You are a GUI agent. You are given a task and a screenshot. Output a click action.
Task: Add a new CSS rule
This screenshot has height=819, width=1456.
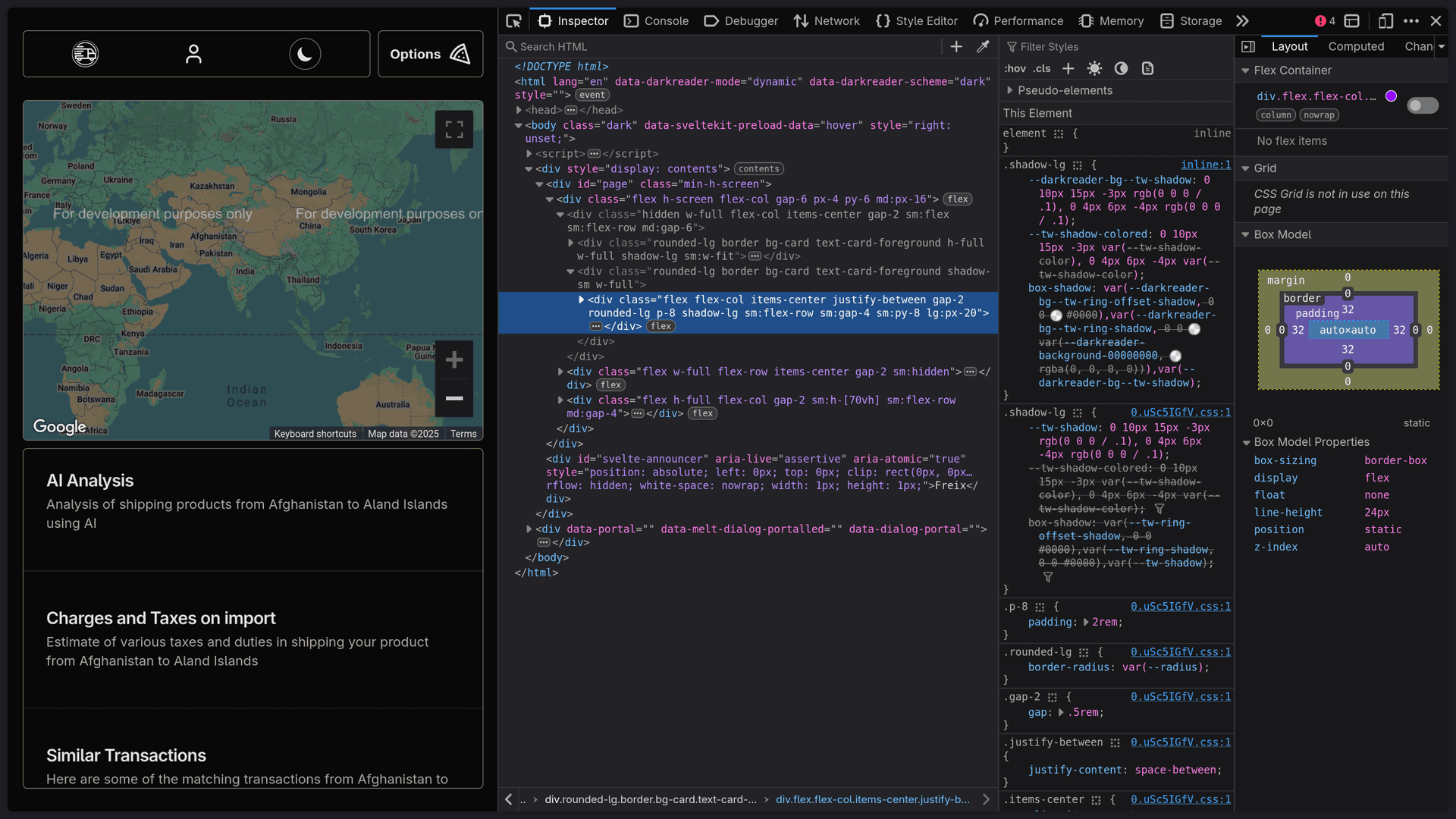pos(1068,68)
